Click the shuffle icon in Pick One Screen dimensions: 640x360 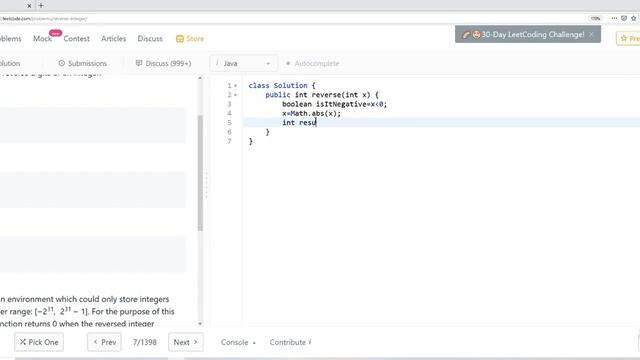pyautogui.click(x=23, y=342)
